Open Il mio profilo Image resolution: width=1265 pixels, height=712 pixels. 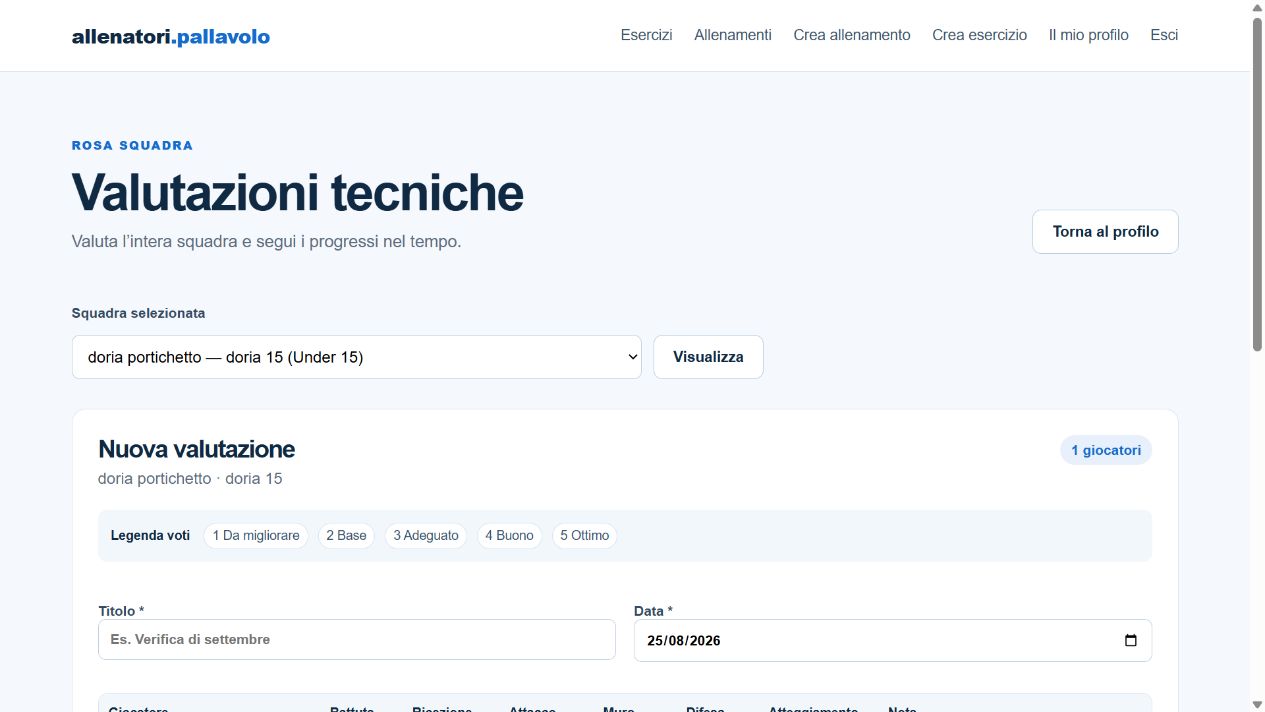point(1088,35)
